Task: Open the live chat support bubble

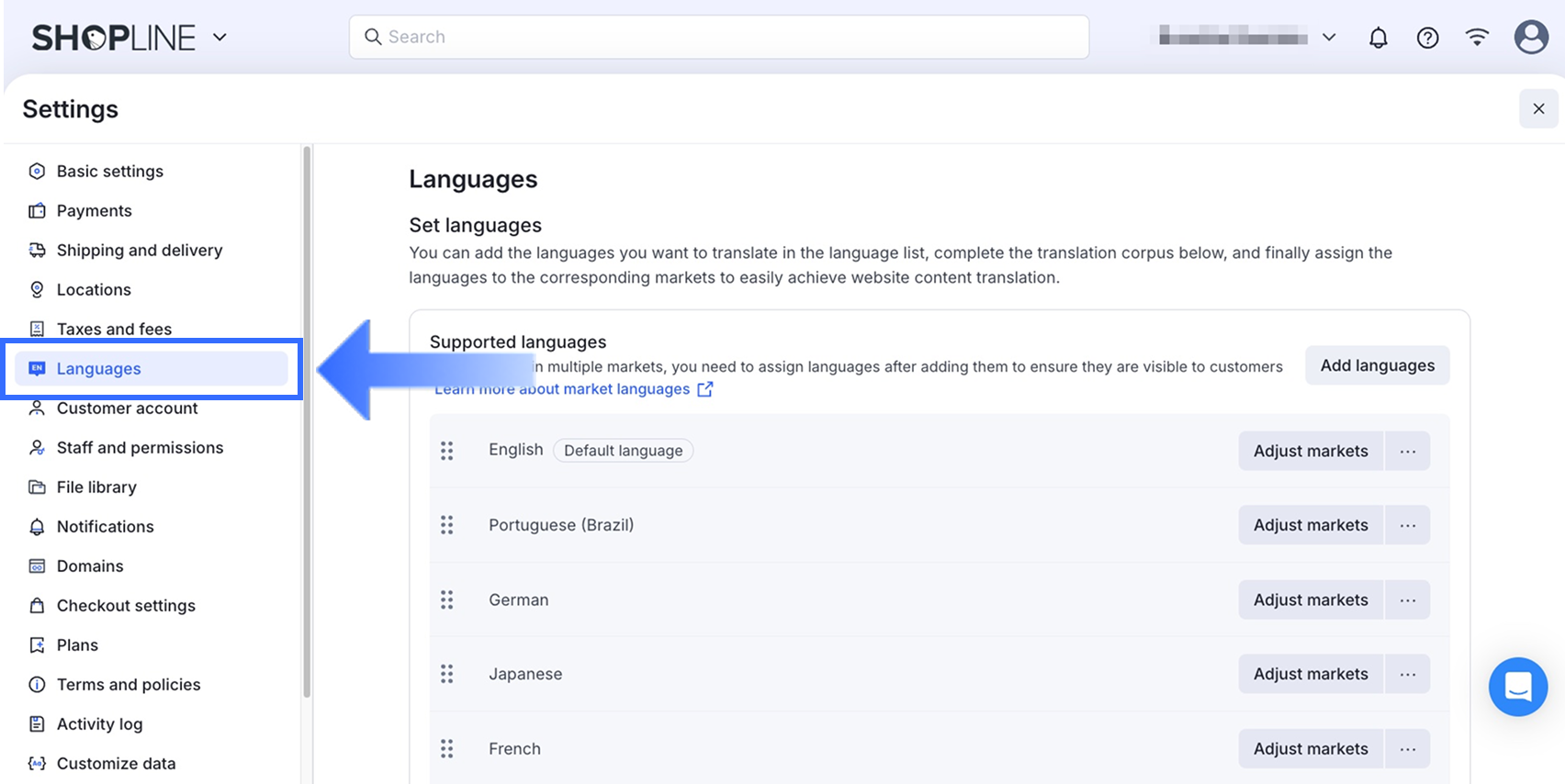Action: (x=1517, y=687)
